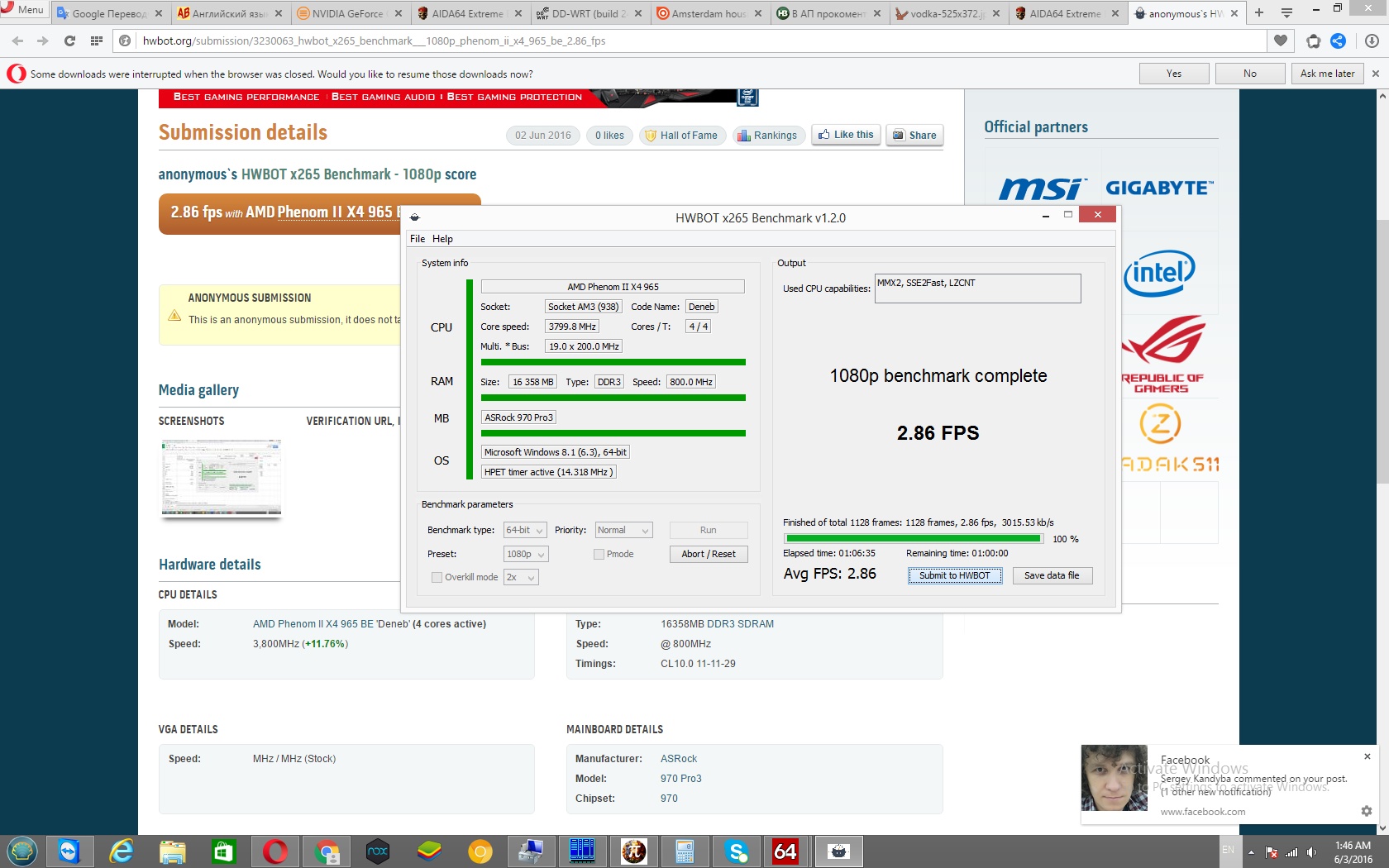Open the tab list menu icon
This screenshot has height=868, width=1389.
coord(1286,12)
